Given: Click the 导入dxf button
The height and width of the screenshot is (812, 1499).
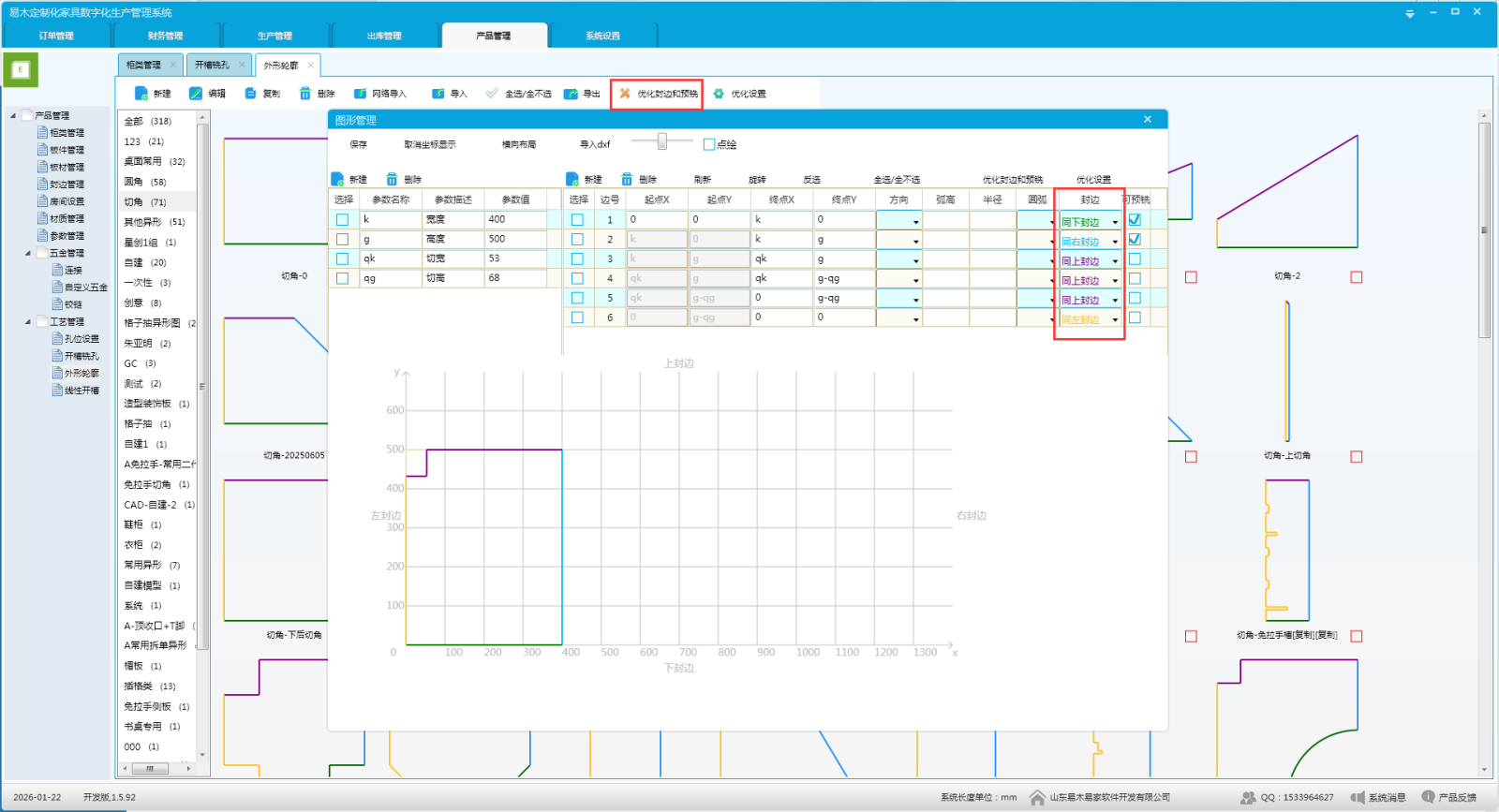Looking at the screenshot, I should pyautogui.click(x=594, y=144).
